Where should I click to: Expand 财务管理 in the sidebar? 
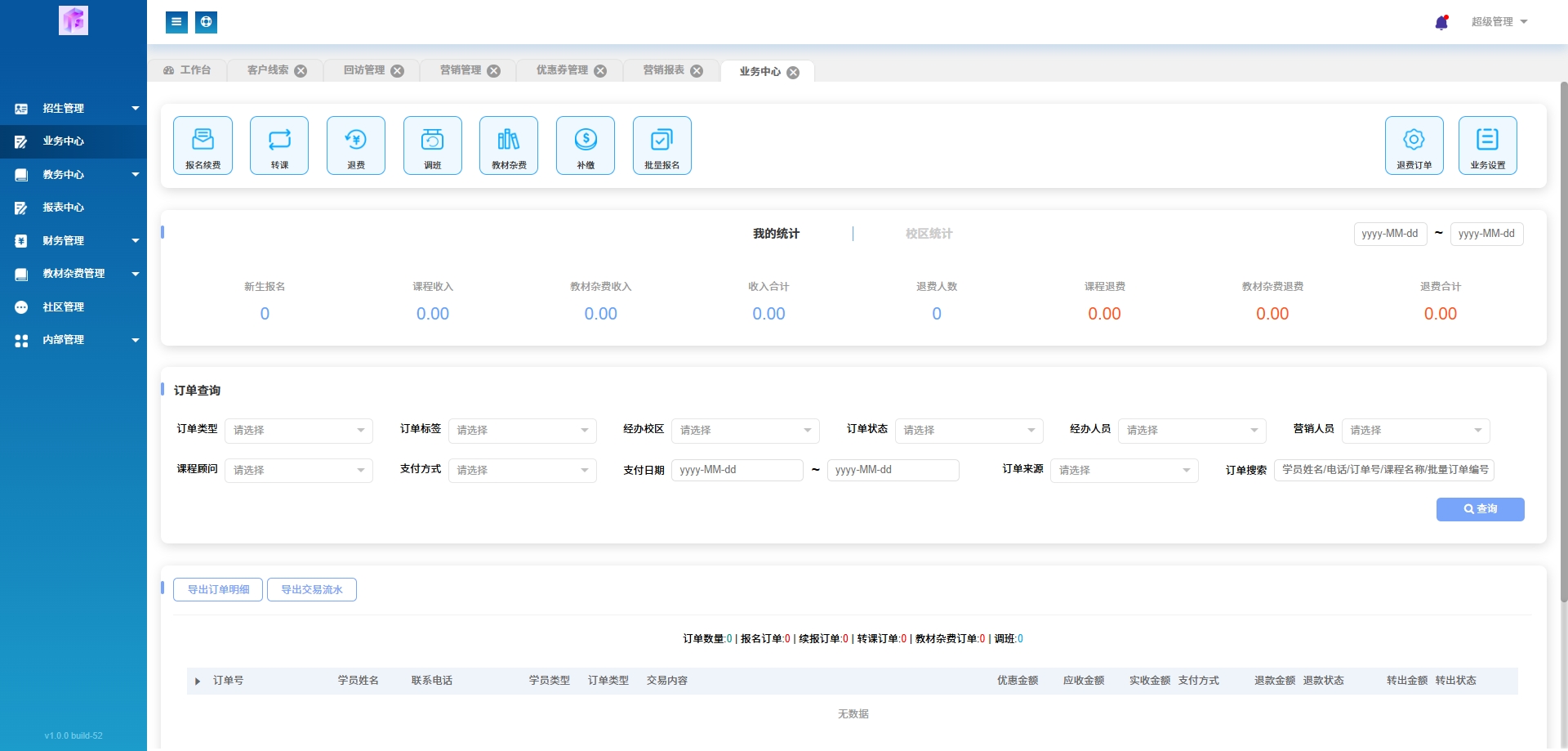coord(73,241)
